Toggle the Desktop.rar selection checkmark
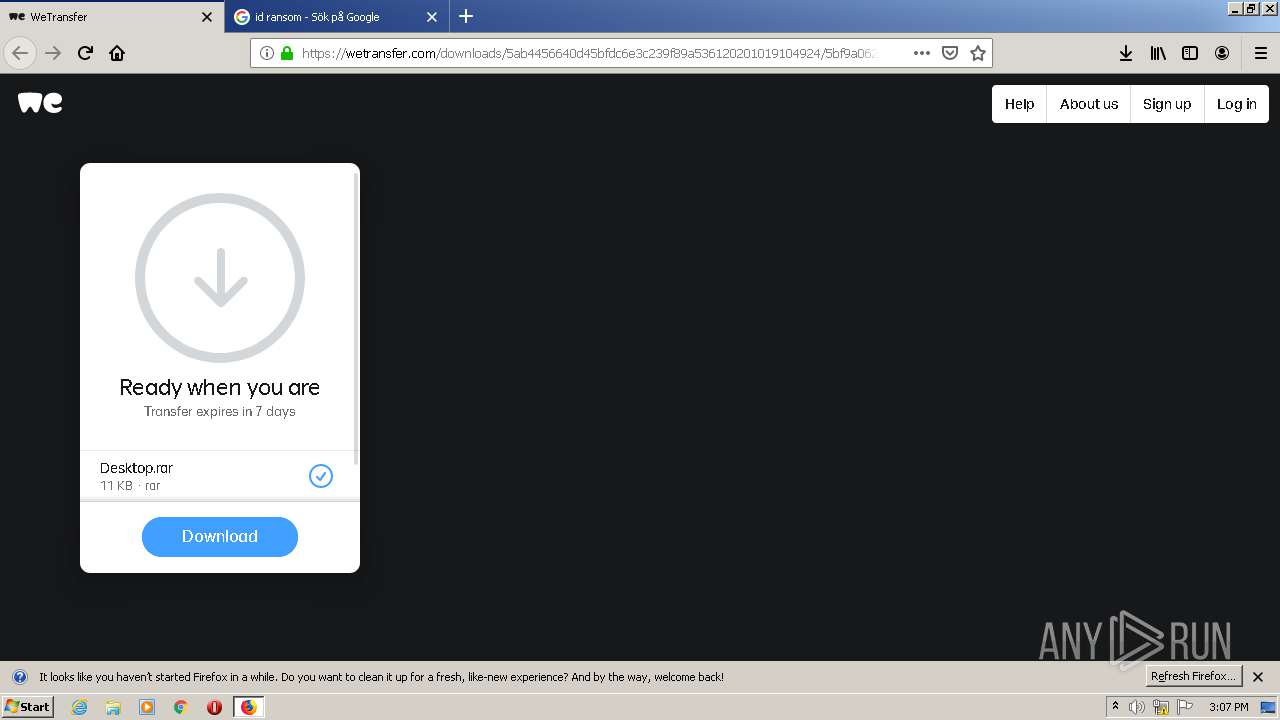1280x720 pixels. (321, 476)
